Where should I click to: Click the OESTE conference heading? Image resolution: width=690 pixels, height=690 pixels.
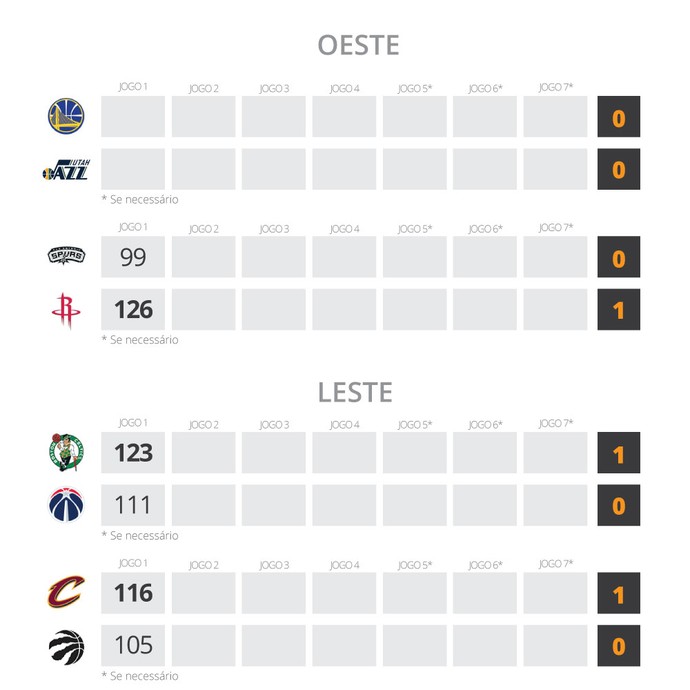click(358, 45)
